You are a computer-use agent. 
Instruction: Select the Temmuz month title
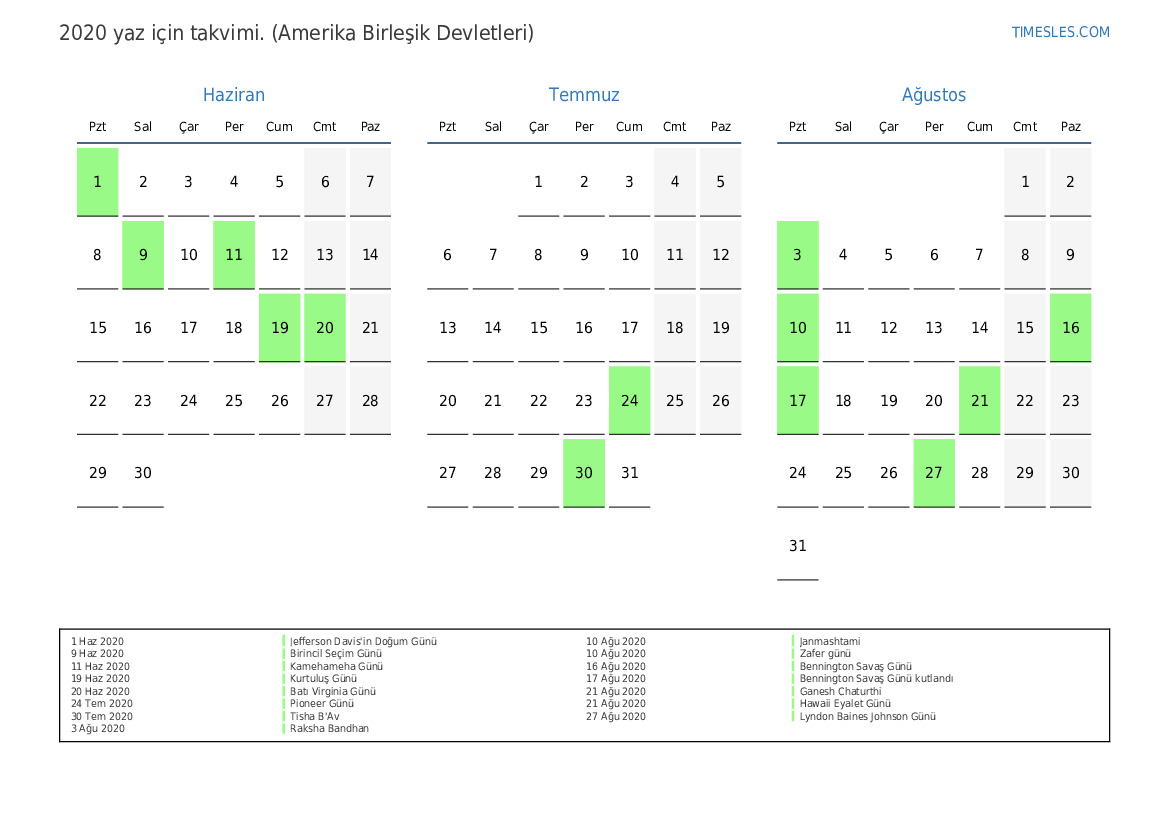(584, 95)
